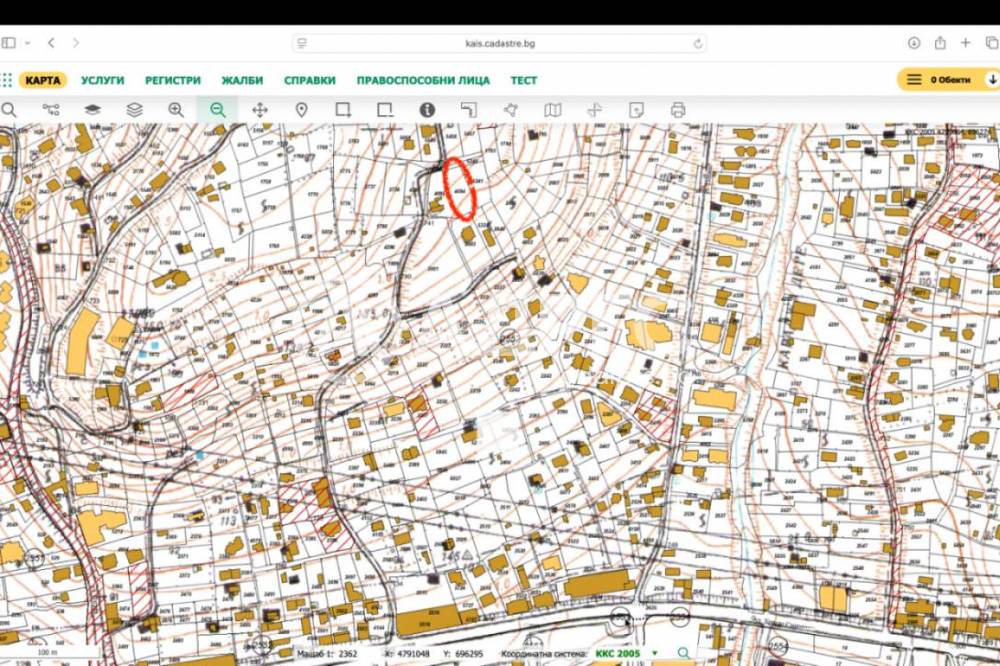
Task: Expand the 0 Обекти panel arrow
Action: tap(991, 80)
